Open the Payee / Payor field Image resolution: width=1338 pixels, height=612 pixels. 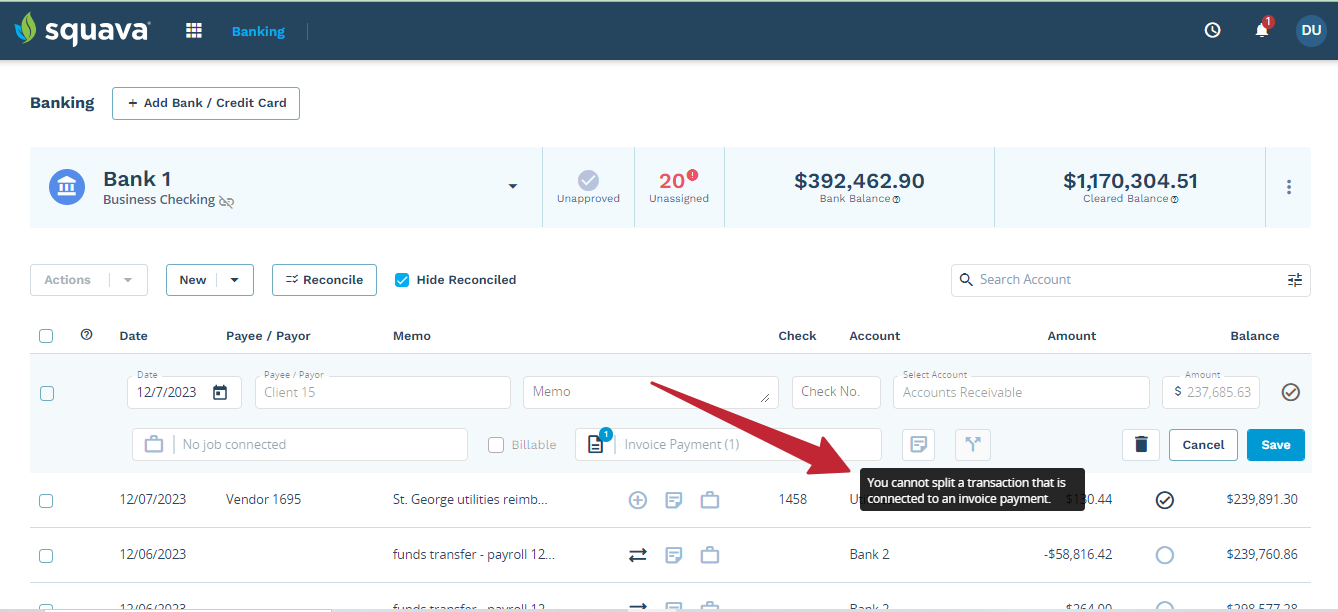click(x=382, y=392)
